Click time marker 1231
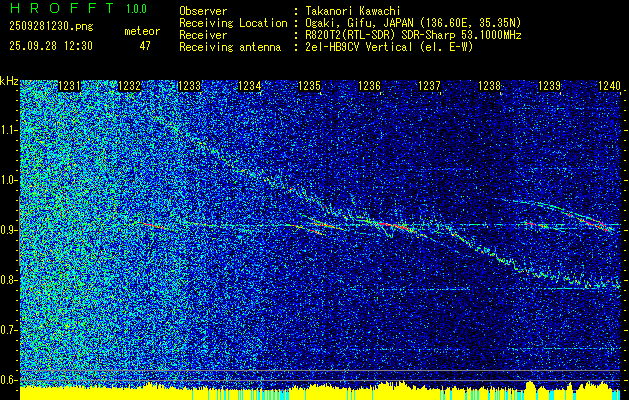Screen dimensions: 629x400 (69, 85)
